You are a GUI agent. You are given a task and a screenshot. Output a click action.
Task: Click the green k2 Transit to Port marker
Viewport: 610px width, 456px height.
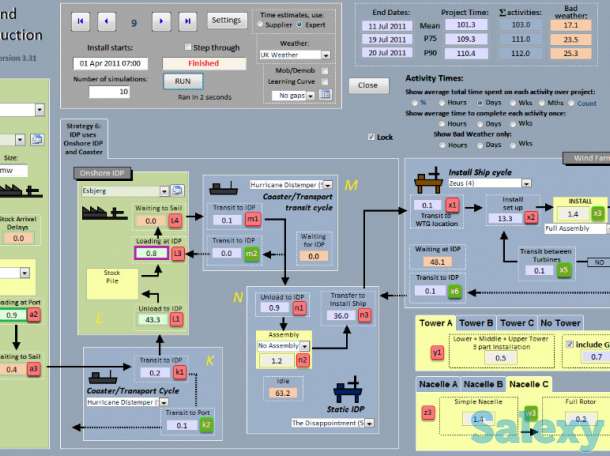click(x=207, y=425)
